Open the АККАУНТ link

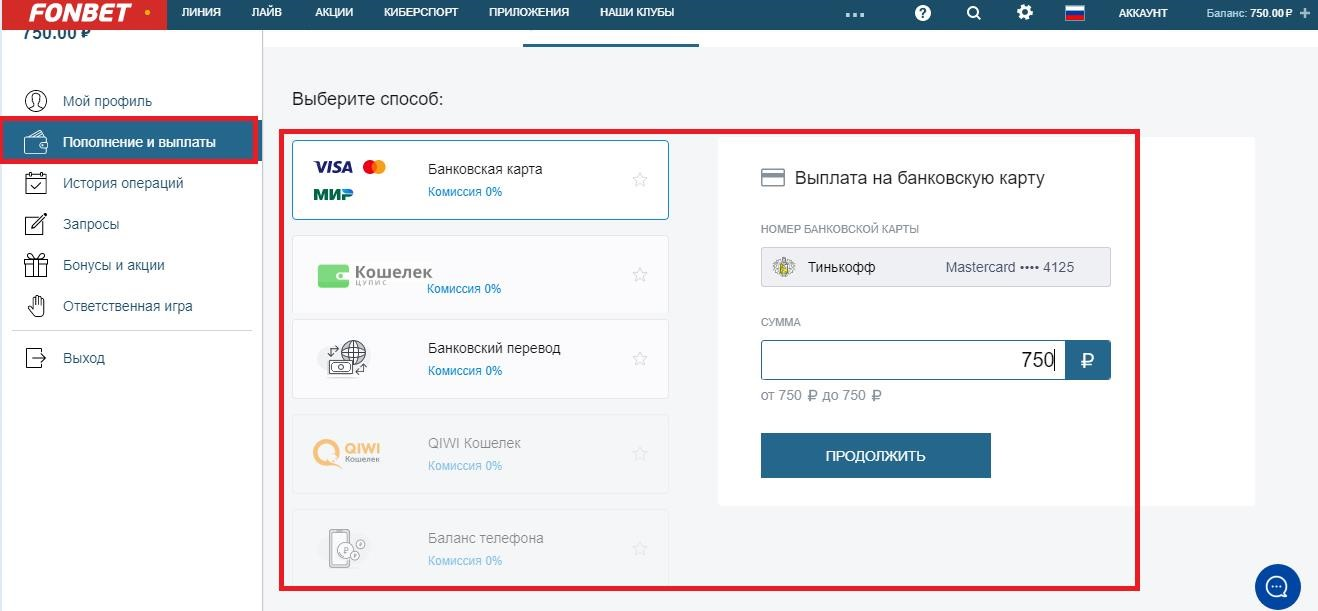coord(1143,13)
